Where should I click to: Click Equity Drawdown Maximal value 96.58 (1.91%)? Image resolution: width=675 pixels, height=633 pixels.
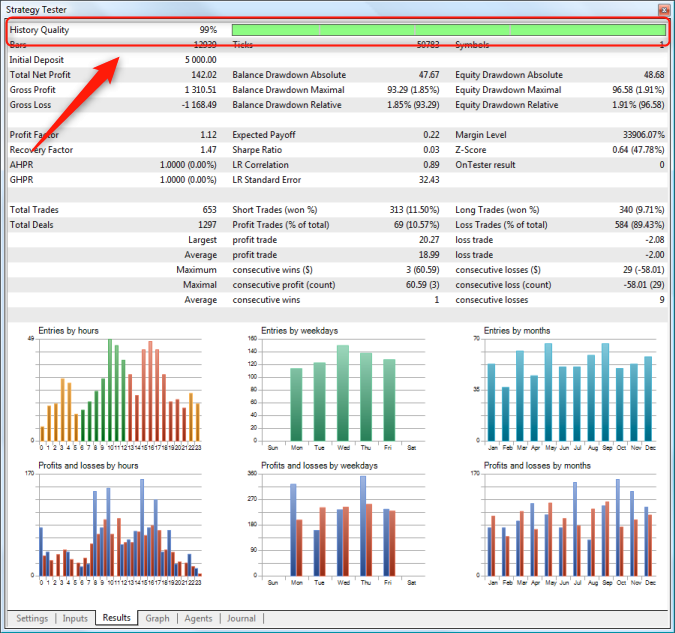(x=638, y=90)
